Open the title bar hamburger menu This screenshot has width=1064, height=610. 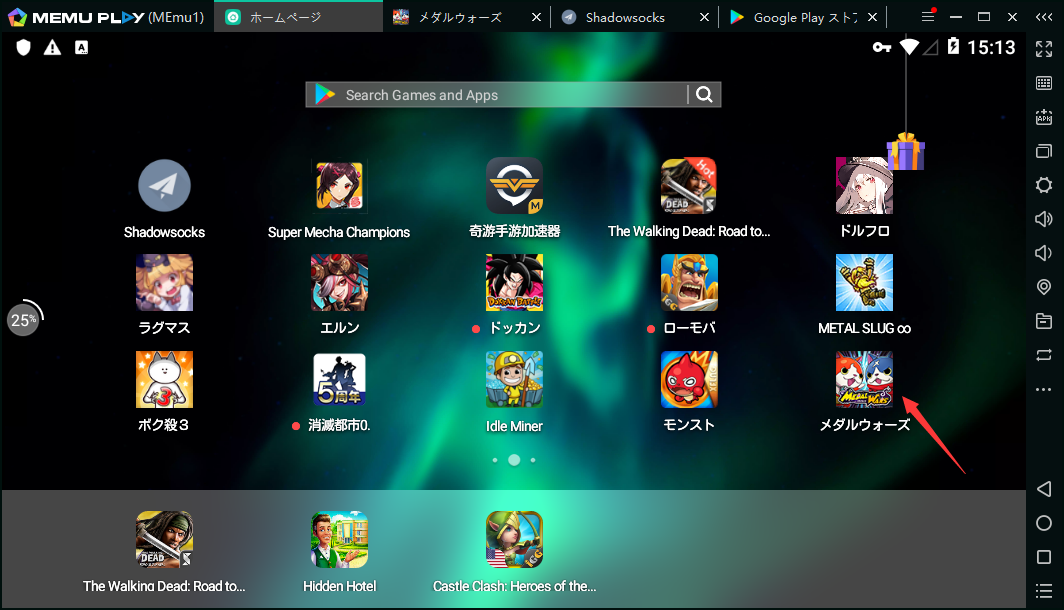pyautogui.click(x=928, y=17)
